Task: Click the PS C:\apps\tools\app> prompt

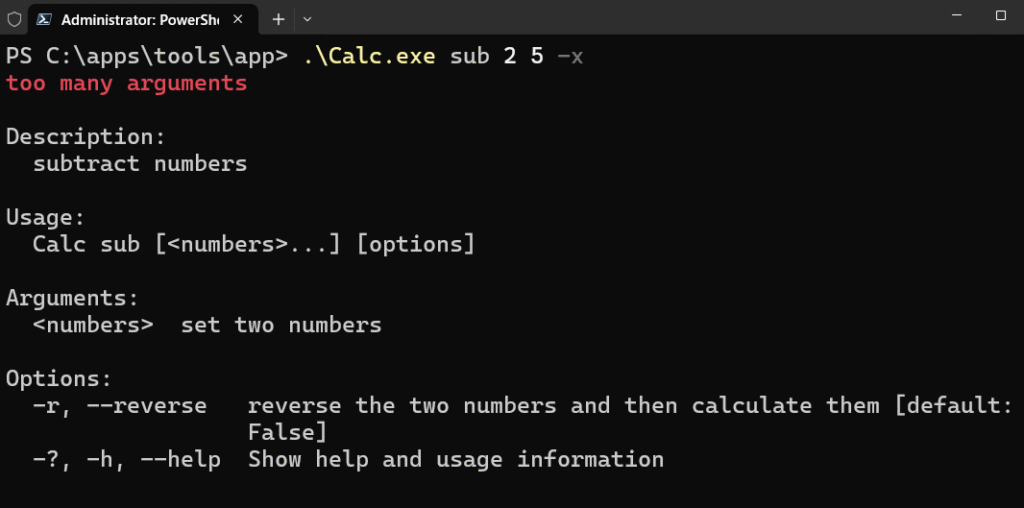Action: click(x=146, y=57)
